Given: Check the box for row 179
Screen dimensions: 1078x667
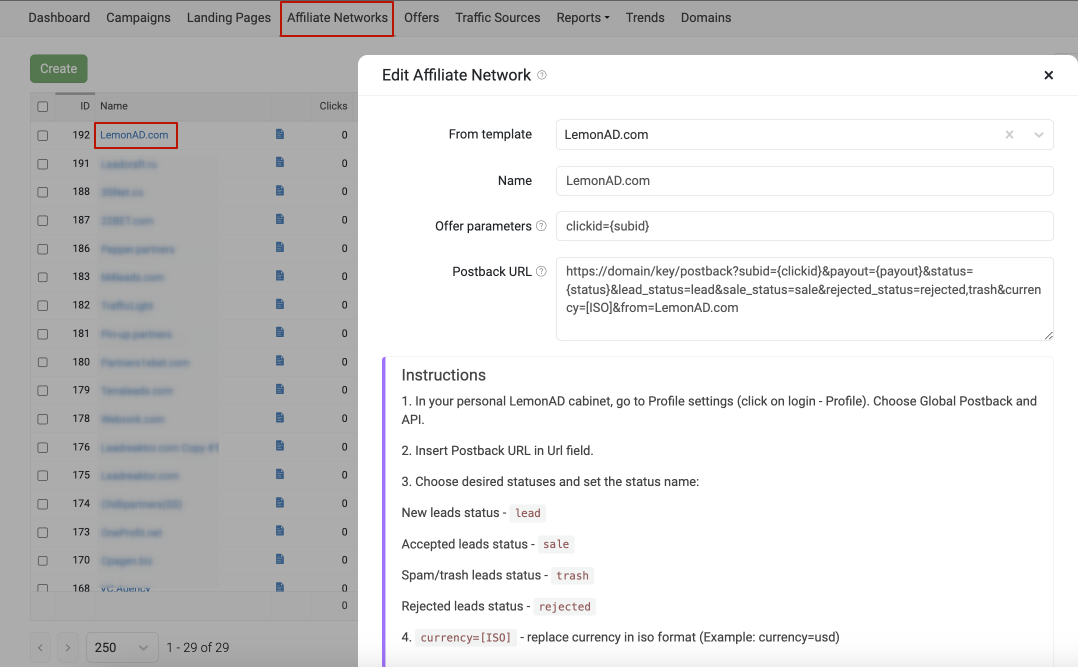Looking at the screenshot, I should click(x=43, y=391).
